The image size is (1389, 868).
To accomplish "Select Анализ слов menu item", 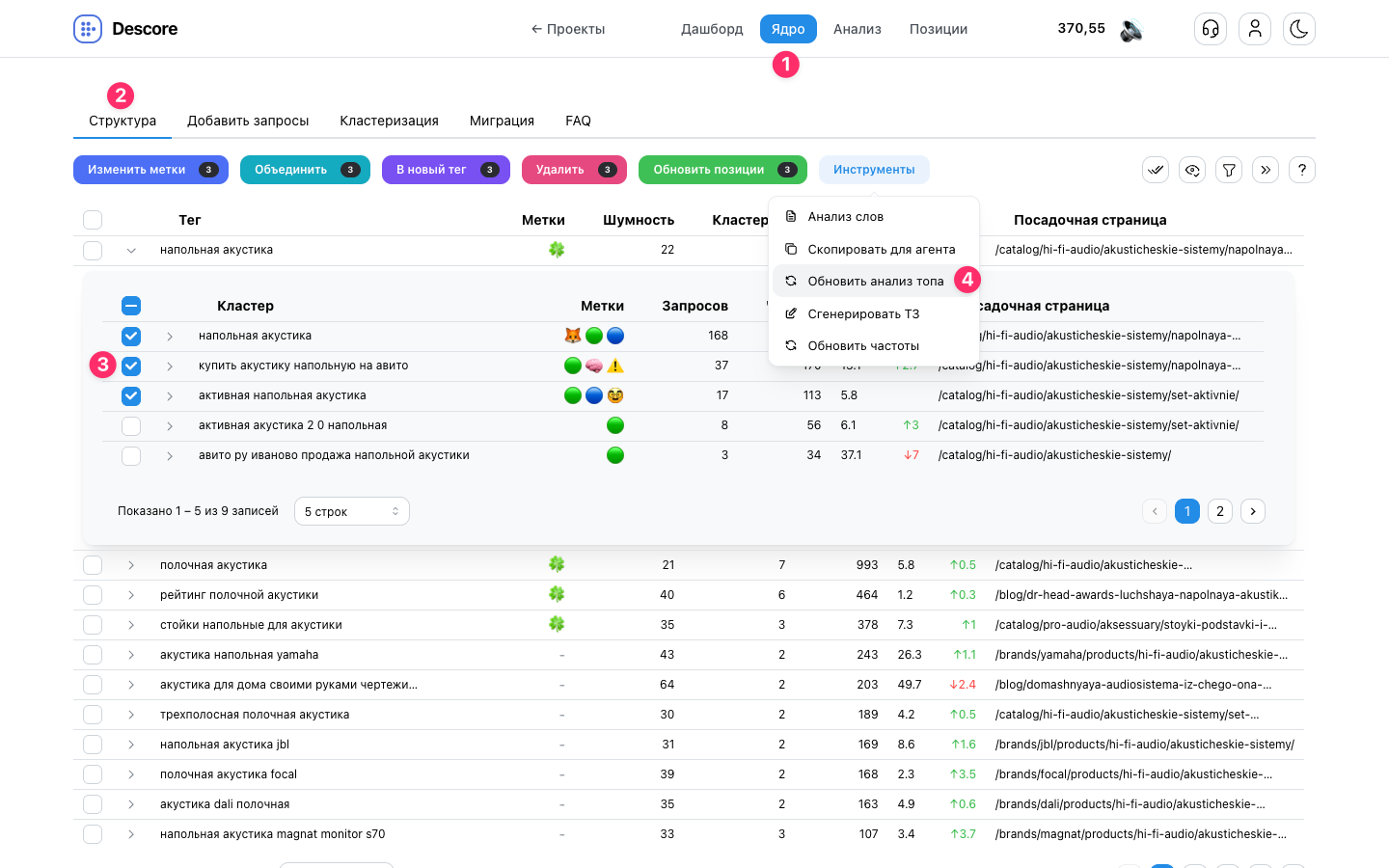I will pos(874,217).
